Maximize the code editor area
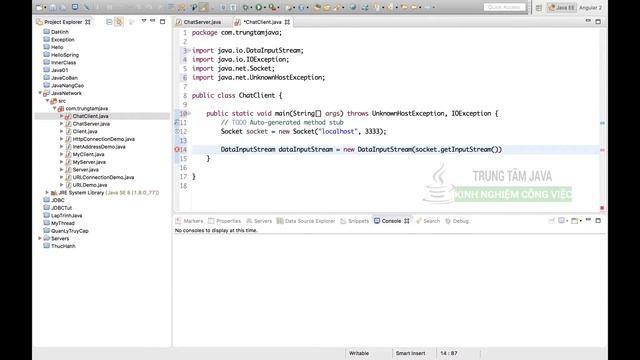This screenshot has width=640, height=360. [598, 21]
